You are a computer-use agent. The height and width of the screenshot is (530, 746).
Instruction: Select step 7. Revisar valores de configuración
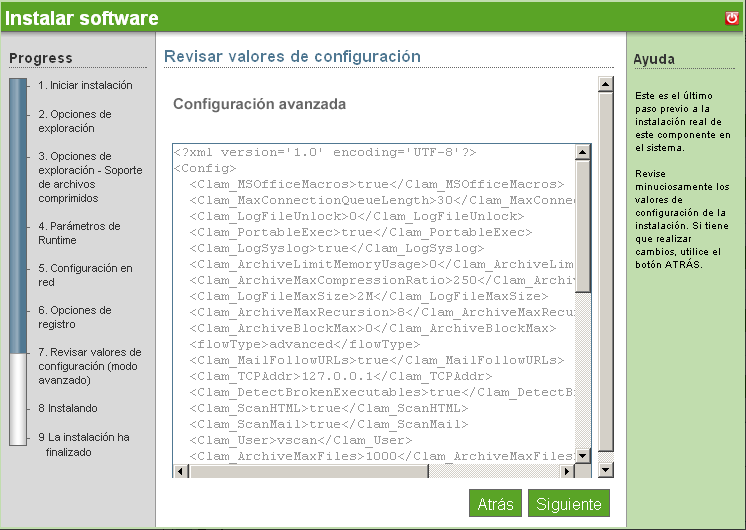pos(89,366)
